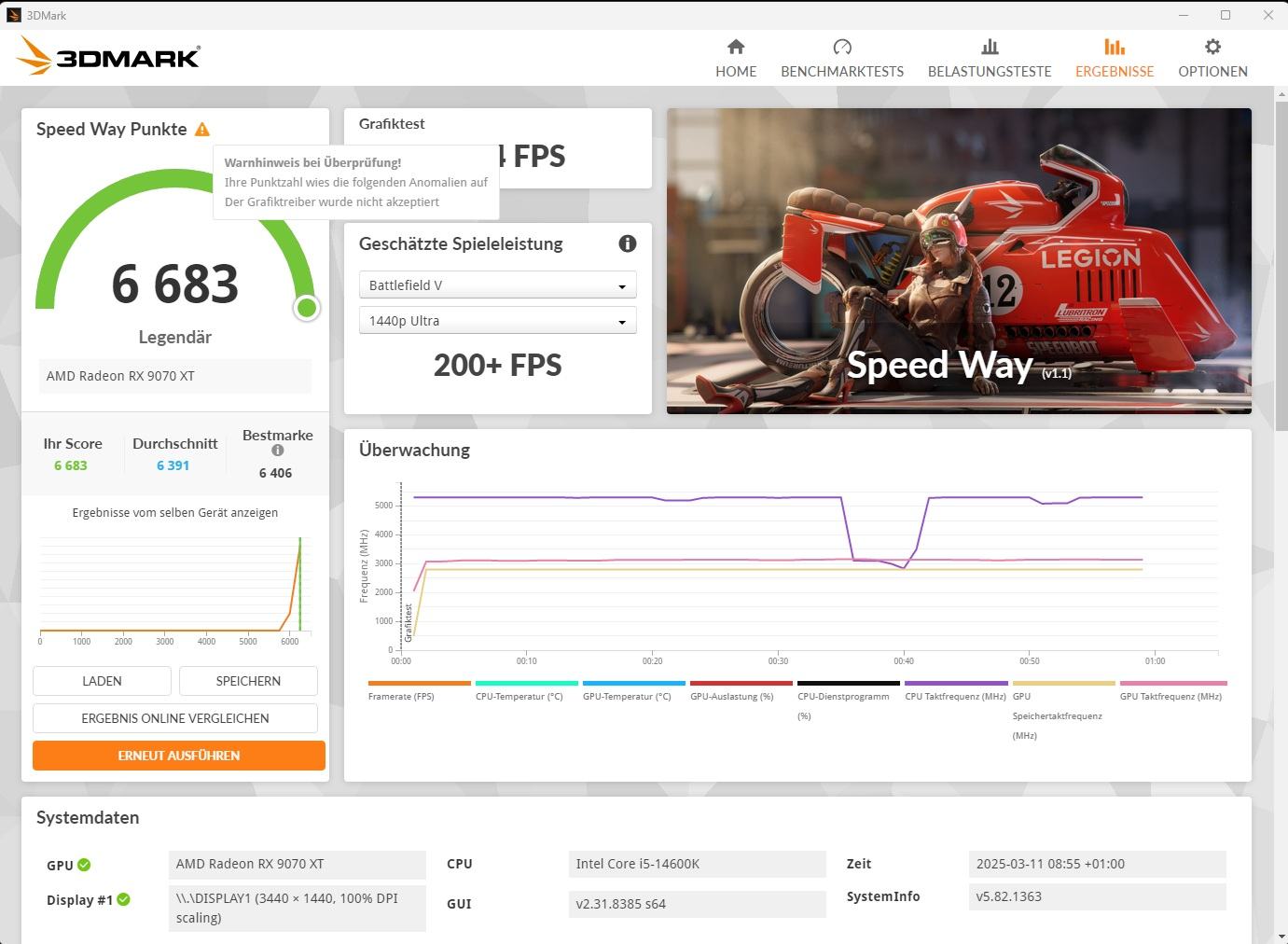The width and height of the screenshot is (1288, 944).
Task: Click the Grafiktest card heading
Action: (392, 123)
